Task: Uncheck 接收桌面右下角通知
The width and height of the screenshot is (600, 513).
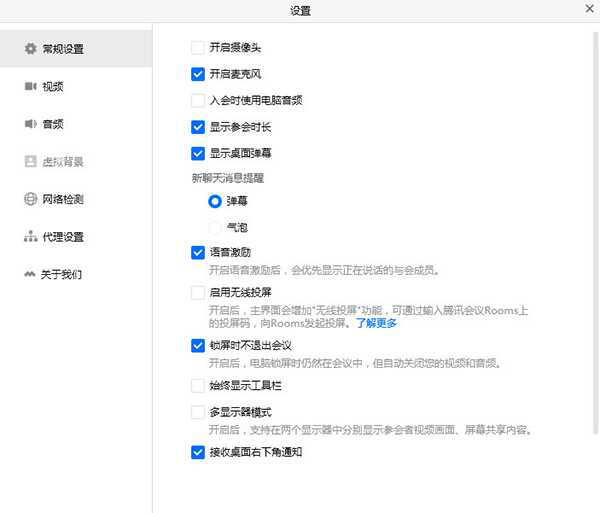Action: [198, 452]
